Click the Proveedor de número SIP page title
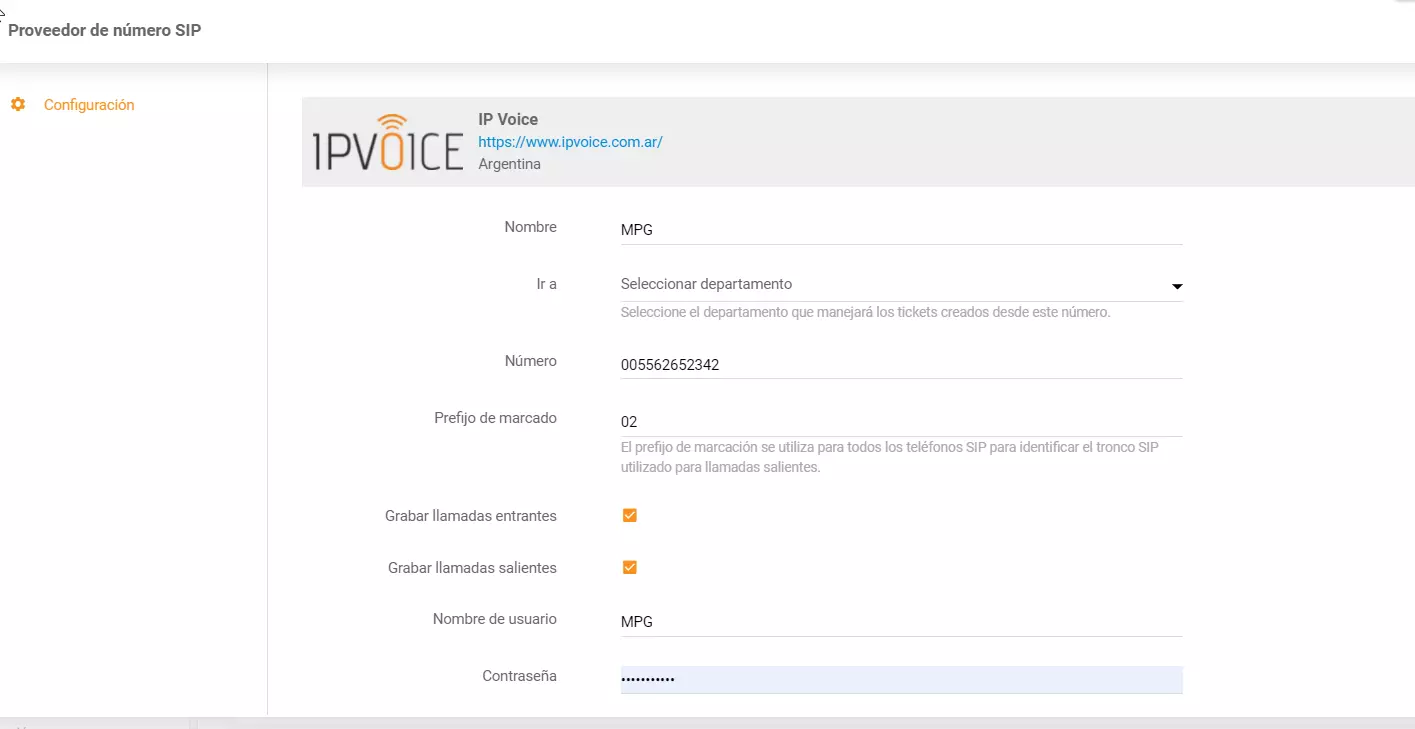The height and width of the screenshot is (729, 1415). [104, 30]
